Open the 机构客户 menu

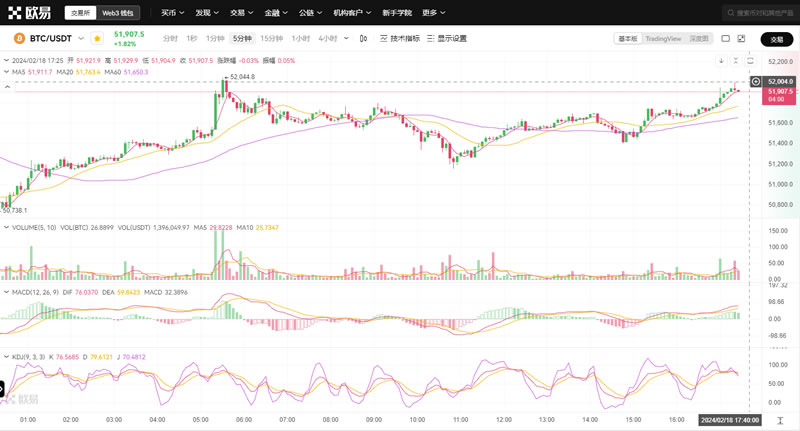click(x=352, y=13)
